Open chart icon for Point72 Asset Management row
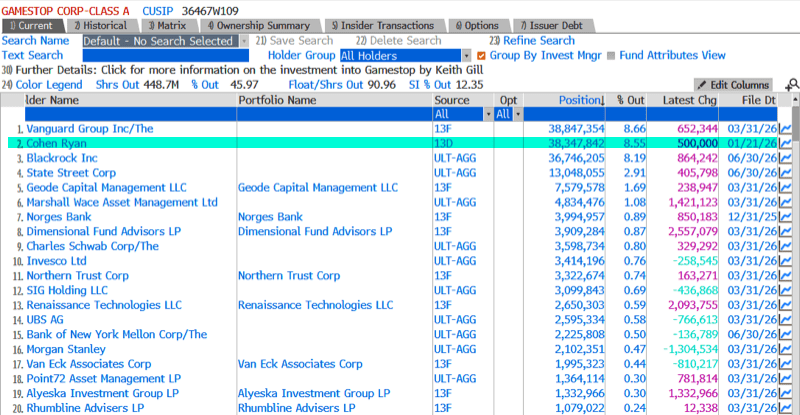800x415 pixels. click(786, 379)
